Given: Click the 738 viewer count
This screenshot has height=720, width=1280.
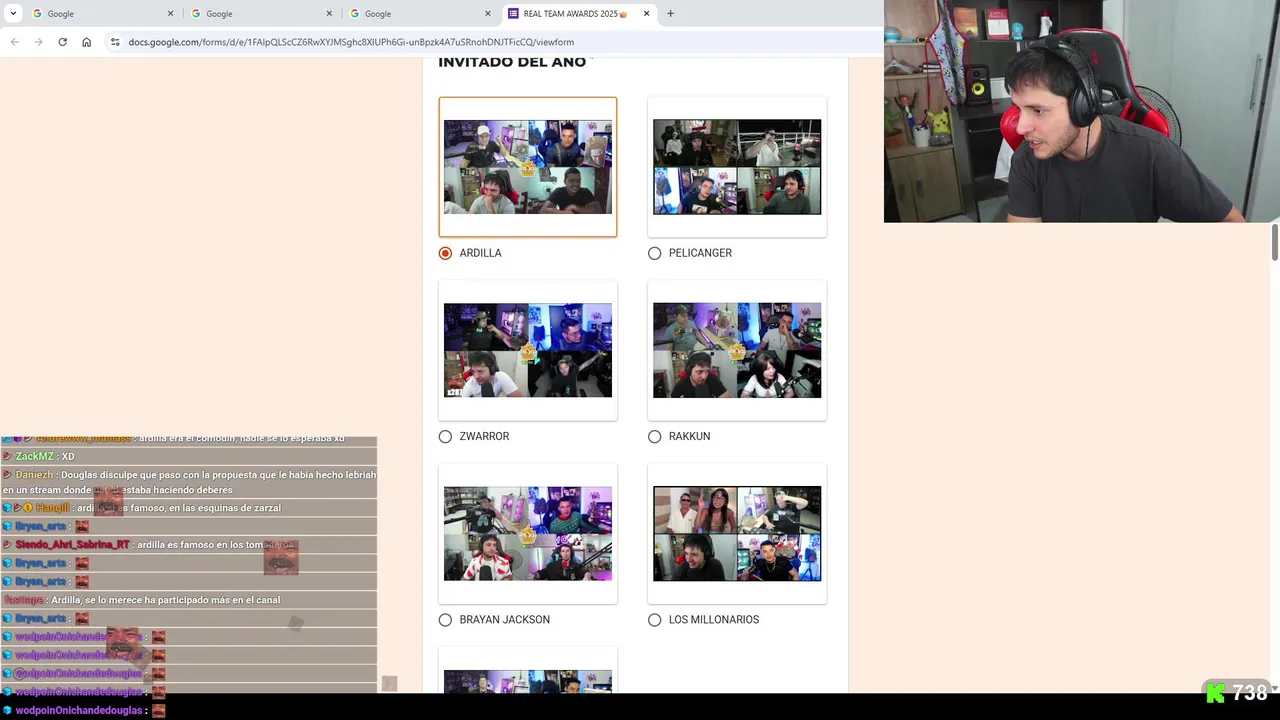Looking at the screenshot, I should click(1250, 692).
